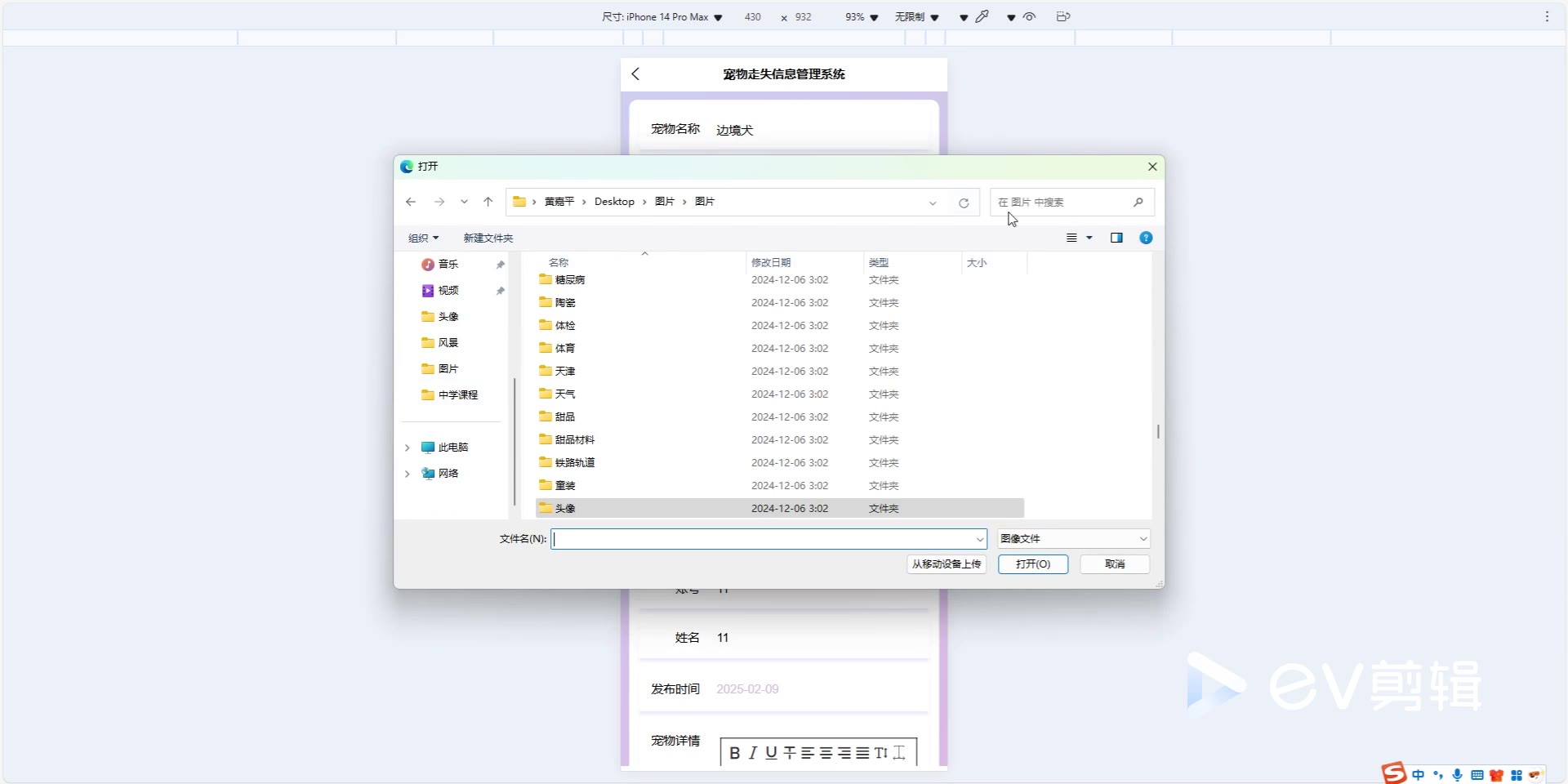Sort files by the 修改日期 column header
This screenshot has width=1568, height=784.
pyautogui.click(x=771, y=262)
